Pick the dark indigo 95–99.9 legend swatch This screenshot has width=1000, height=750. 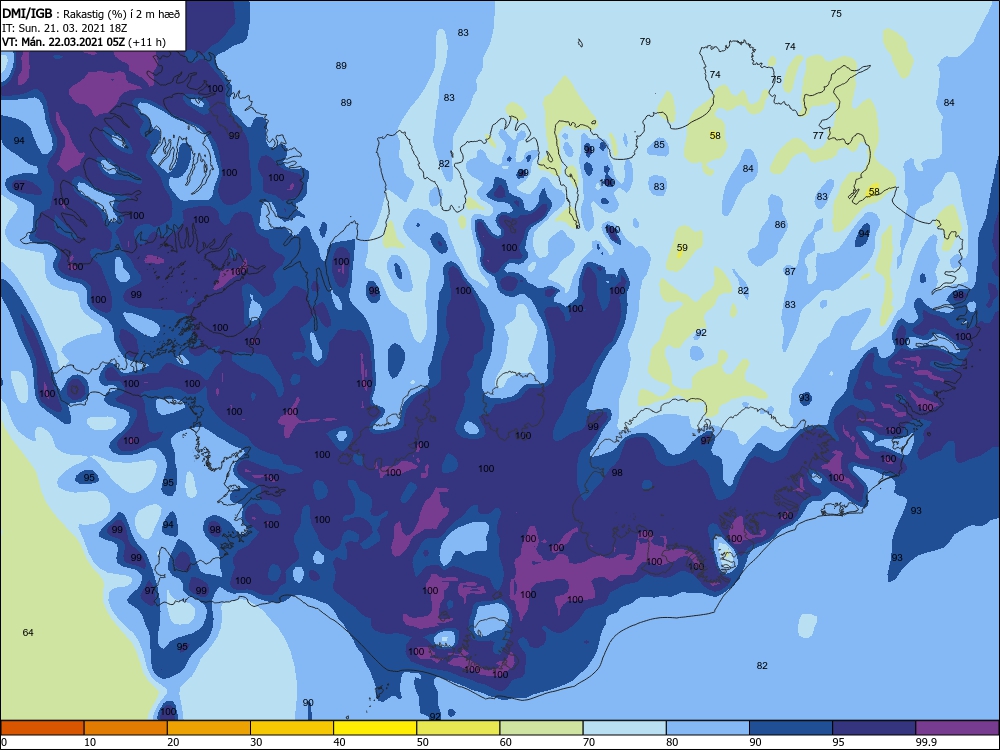(x=874, y=728)
